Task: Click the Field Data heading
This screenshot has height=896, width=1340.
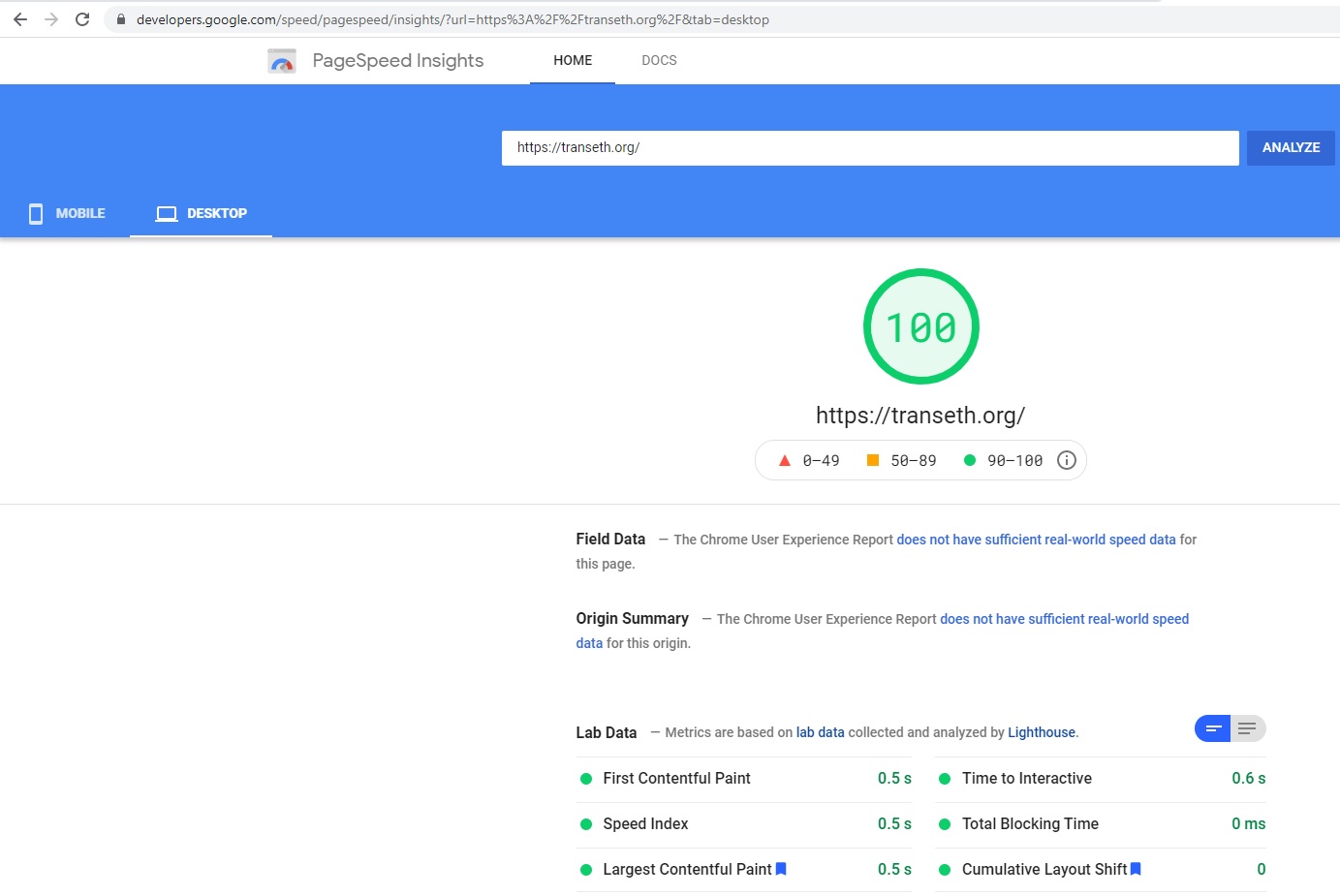Action: coord(610,539)
